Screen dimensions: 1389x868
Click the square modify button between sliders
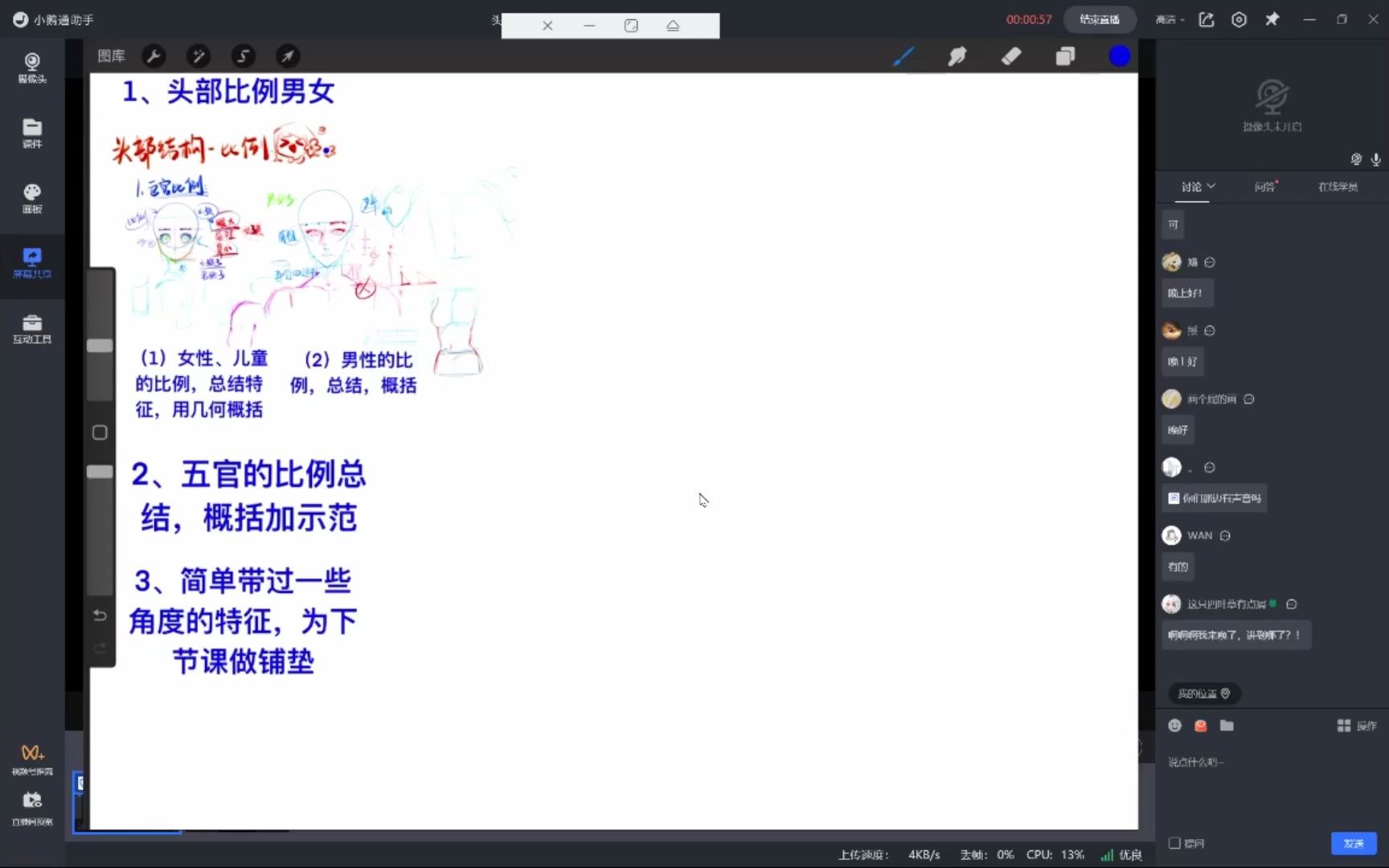100,432
